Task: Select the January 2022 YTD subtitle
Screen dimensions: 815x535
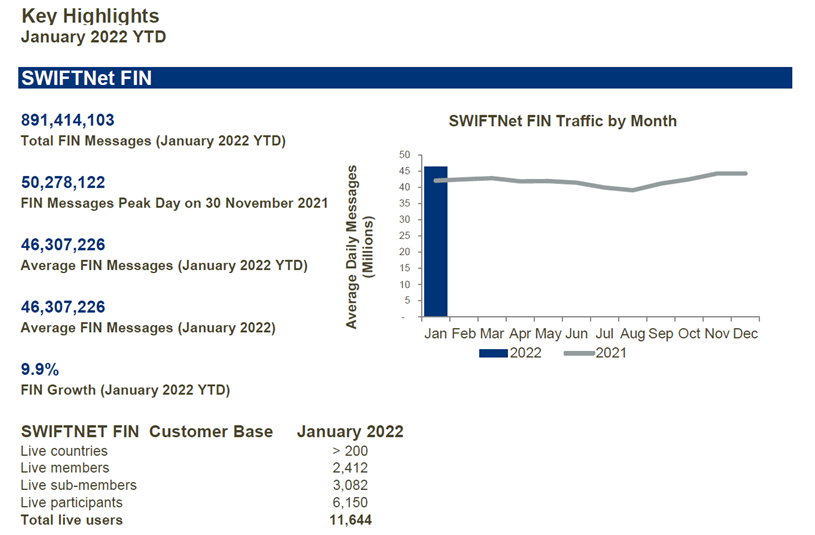Action: [x=94, y=37]
